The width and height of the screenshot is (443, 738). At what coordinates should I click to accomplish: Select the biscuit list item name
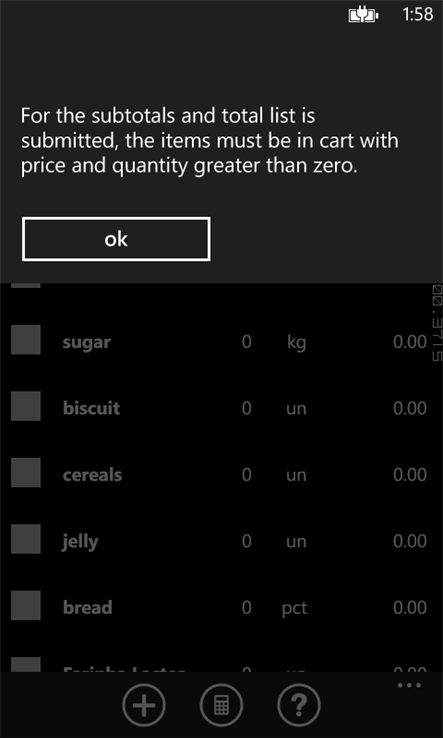click(91, 408)
